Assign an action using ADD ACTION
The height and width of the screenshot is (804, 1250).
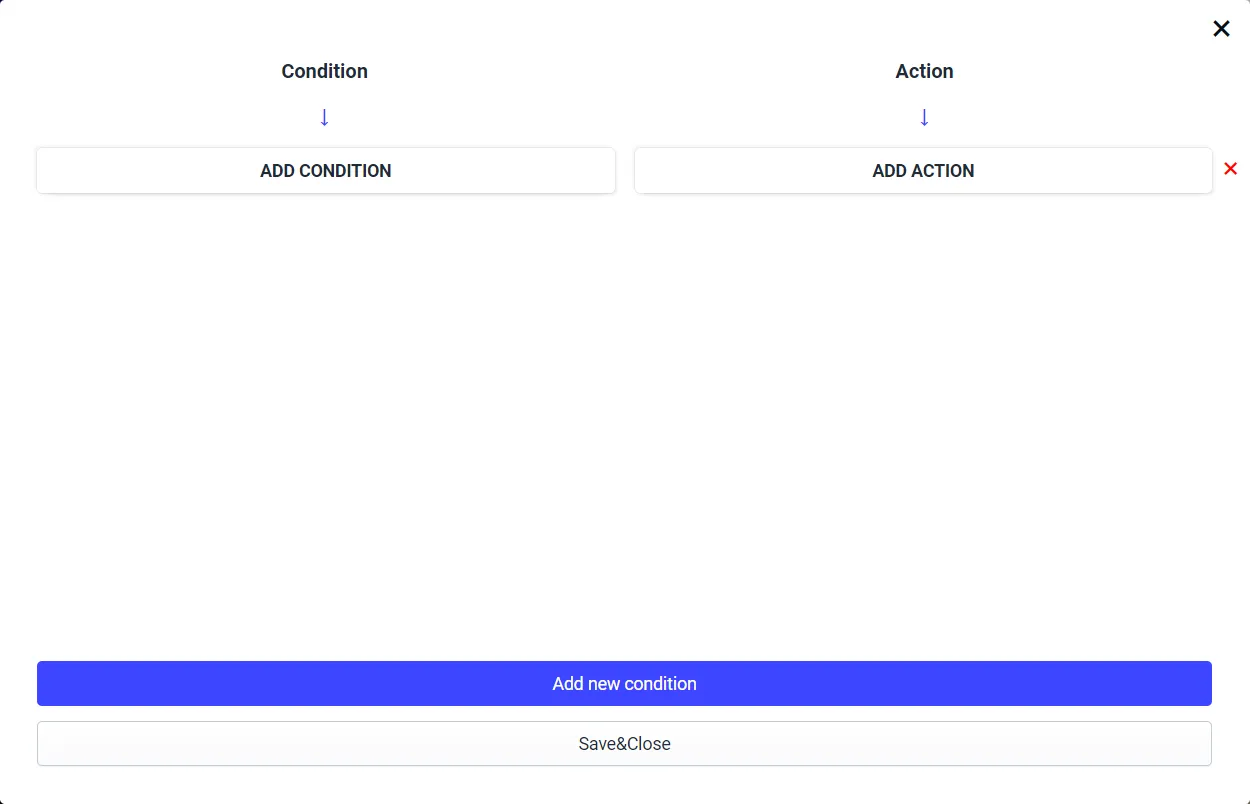coord(923,170)
